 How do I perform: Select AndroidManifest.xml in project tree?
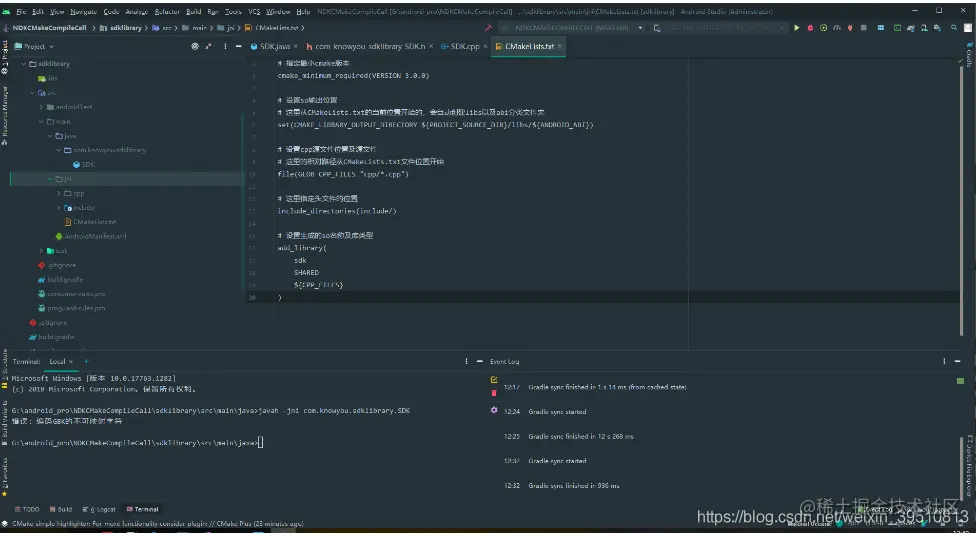(91, 236)
